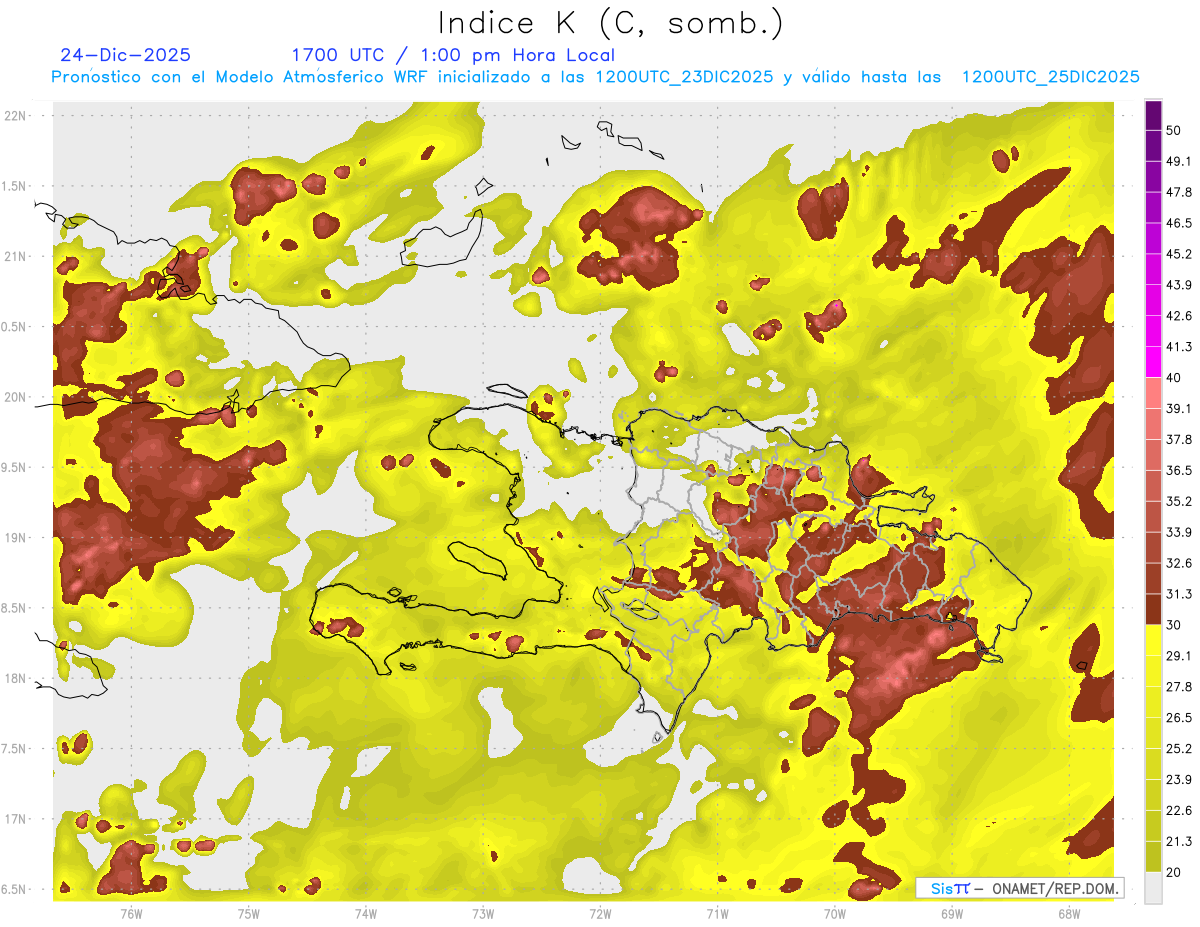Select the '17N' latitude label

tap(17, 820)
